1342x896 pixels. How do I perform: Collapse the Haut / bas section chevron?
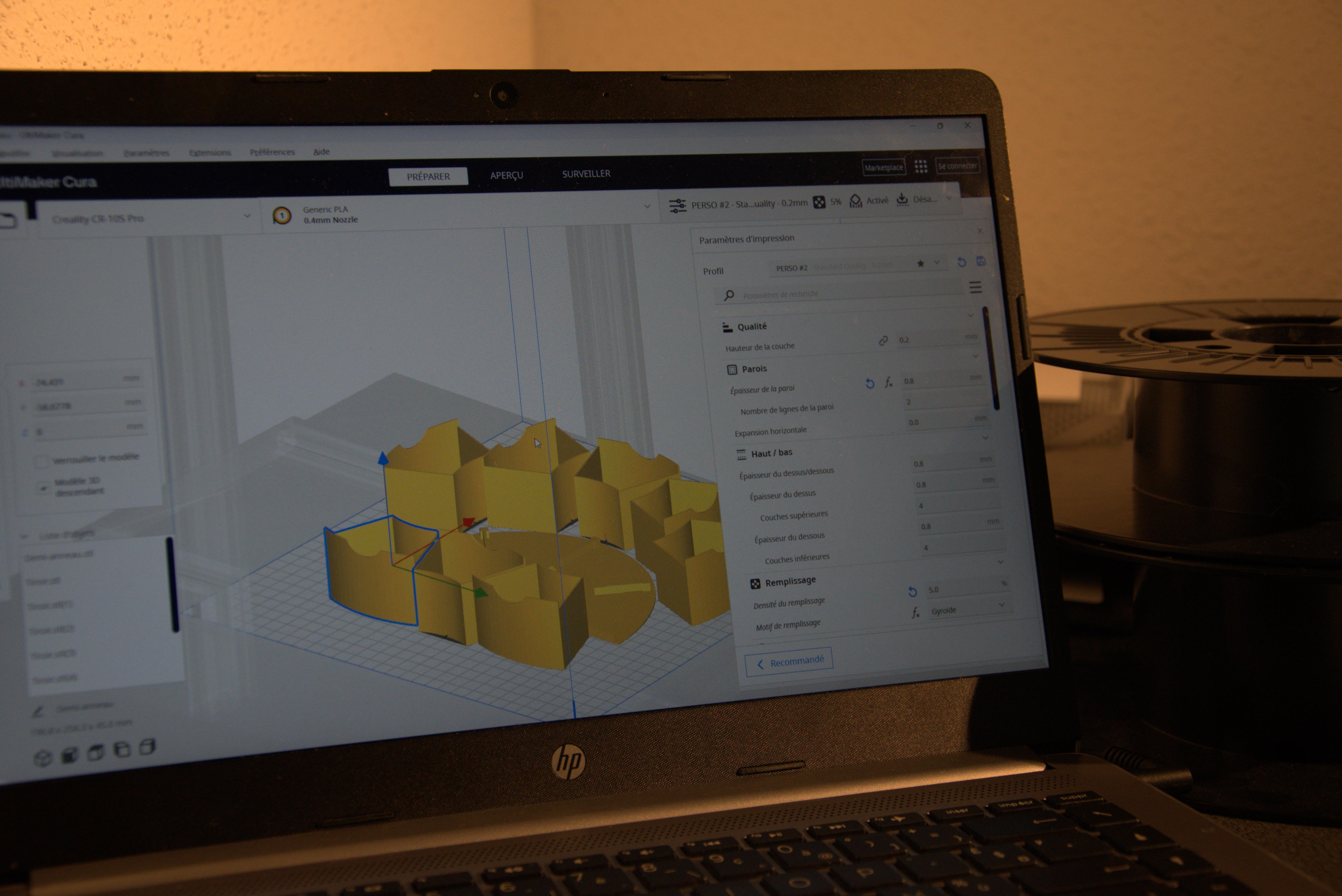(x=986, y=438)
